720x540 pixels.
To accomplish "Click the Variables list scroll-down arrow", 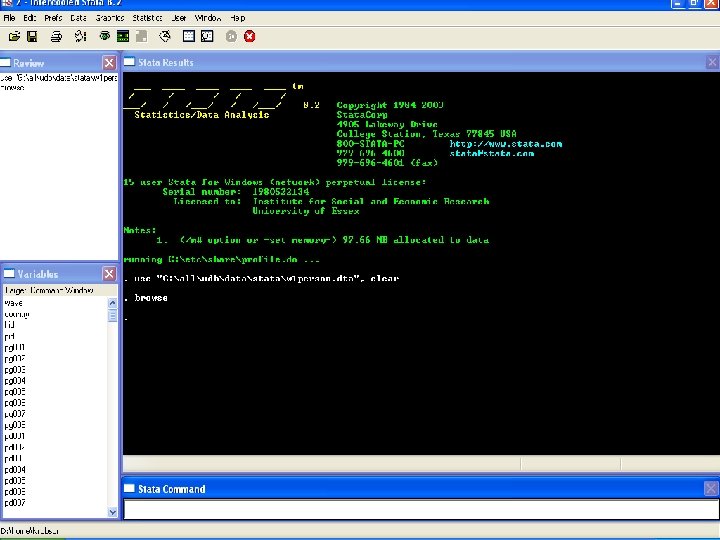I will pos(112,512).
